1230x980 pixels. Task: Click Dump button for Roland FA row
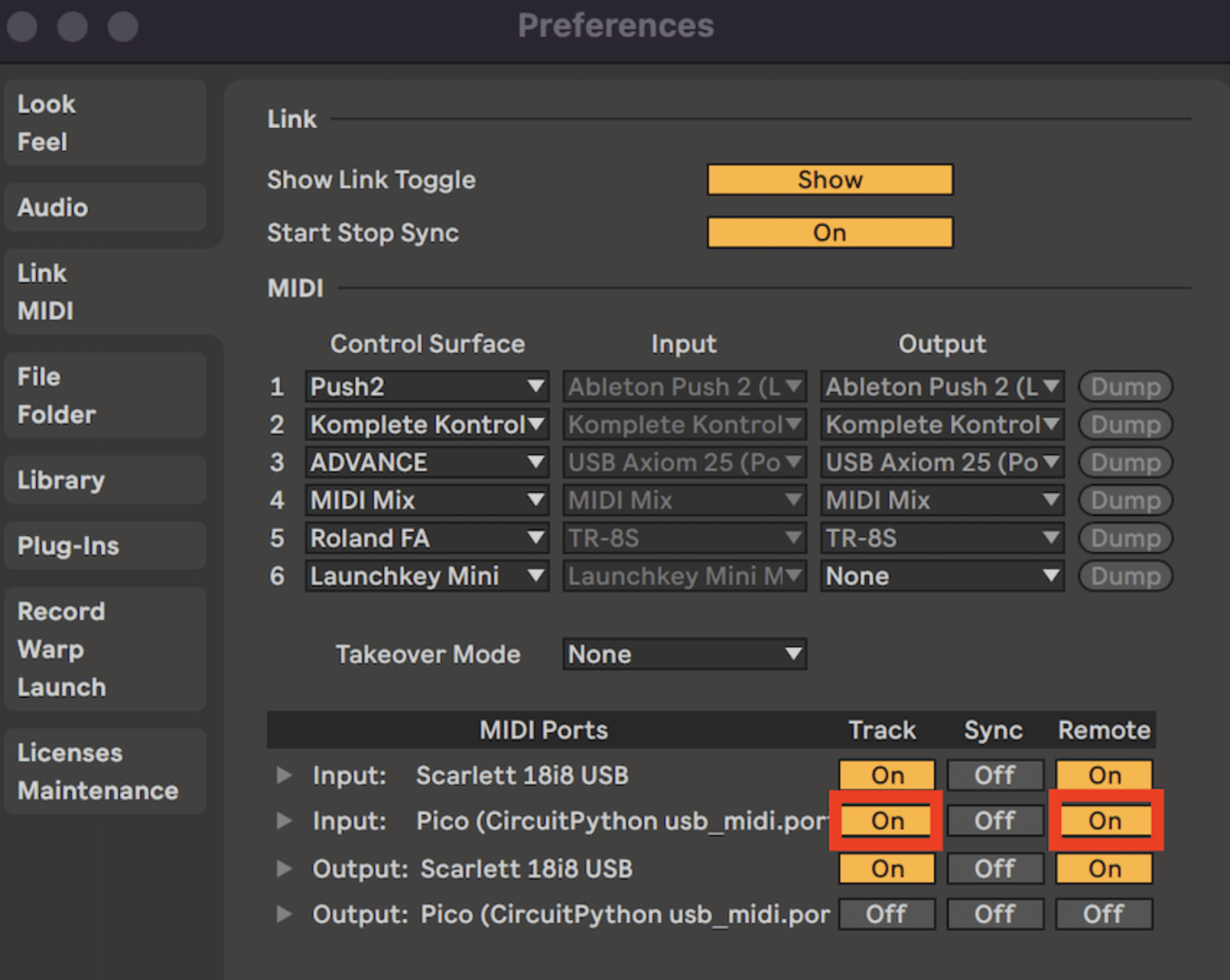1125,538
